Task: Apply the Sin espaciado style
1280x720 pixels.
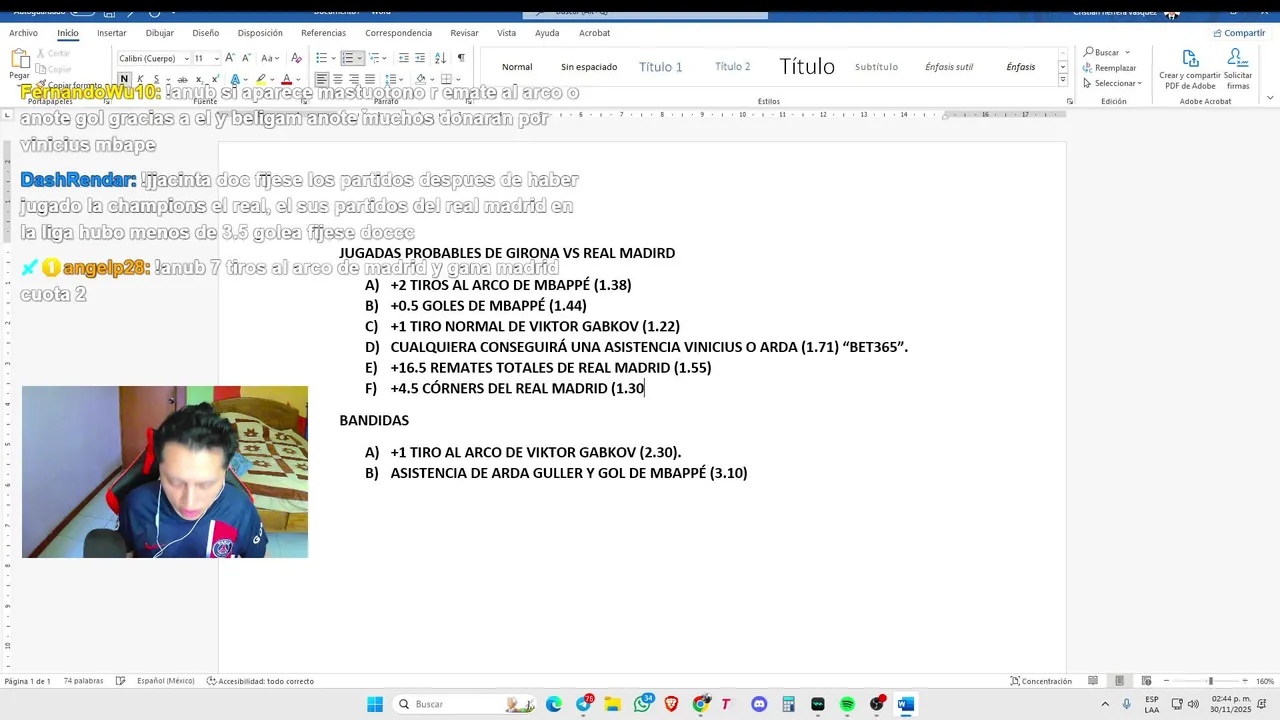Action: click(589, 67)
